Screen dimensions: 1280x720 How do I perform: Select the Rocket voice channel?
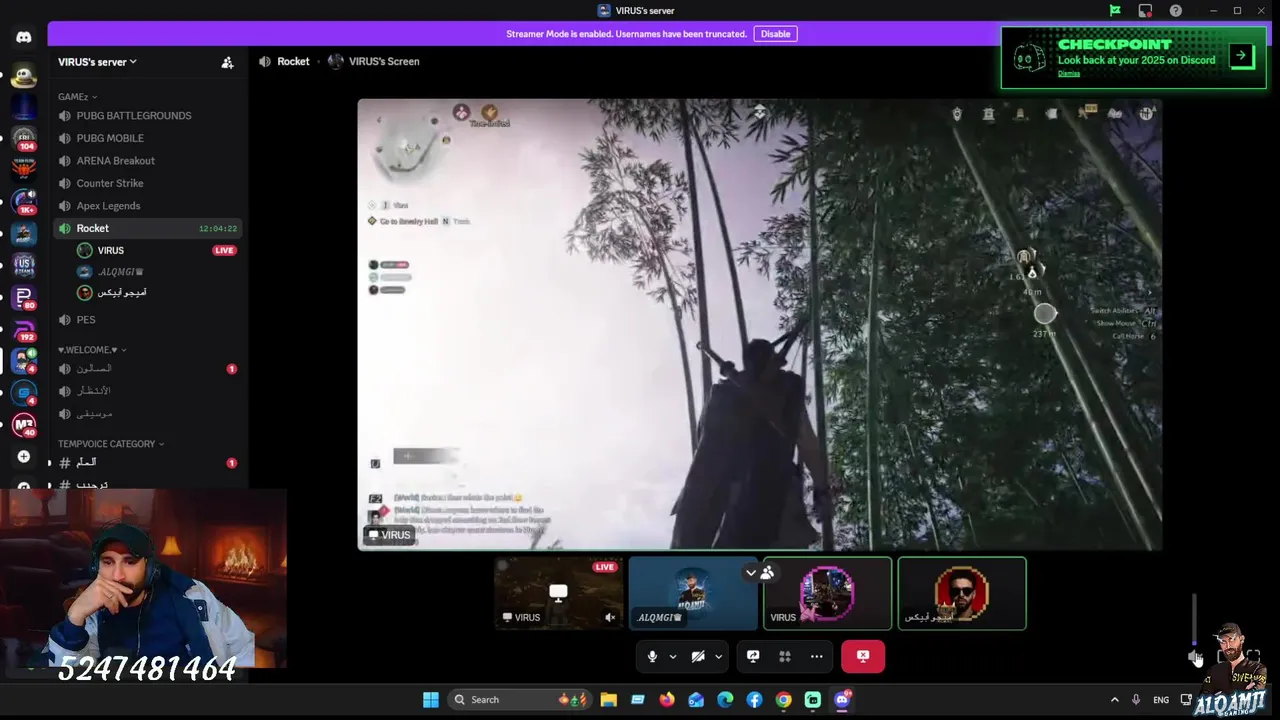pyautogui.click(x=147, y=228)
